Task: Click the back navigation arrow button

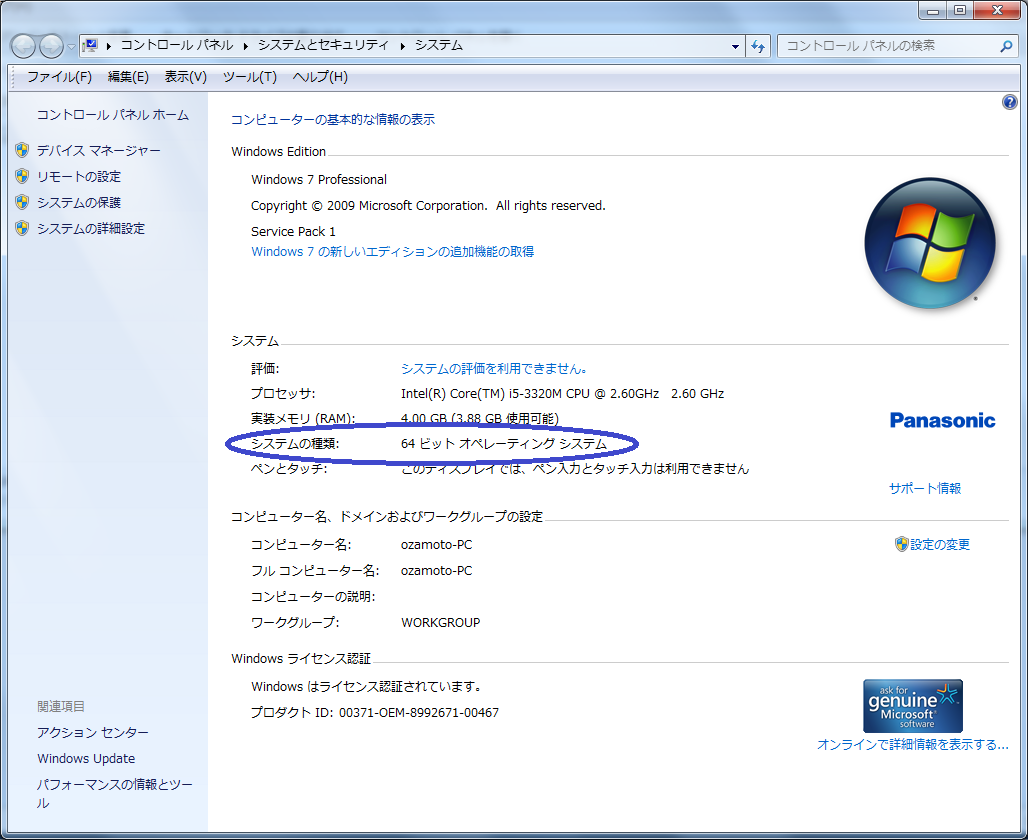Action: [x=23, y=46]
